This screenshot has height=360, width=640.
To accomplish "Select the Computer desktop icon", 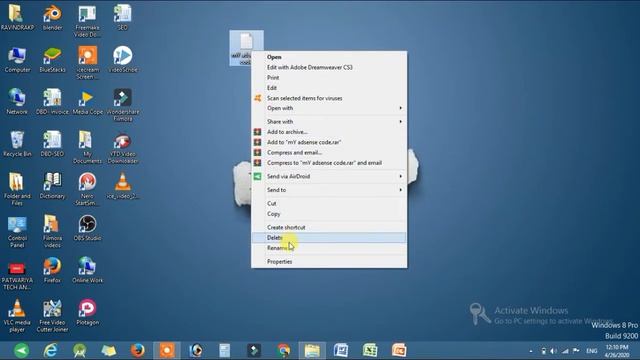I will 17,60.
